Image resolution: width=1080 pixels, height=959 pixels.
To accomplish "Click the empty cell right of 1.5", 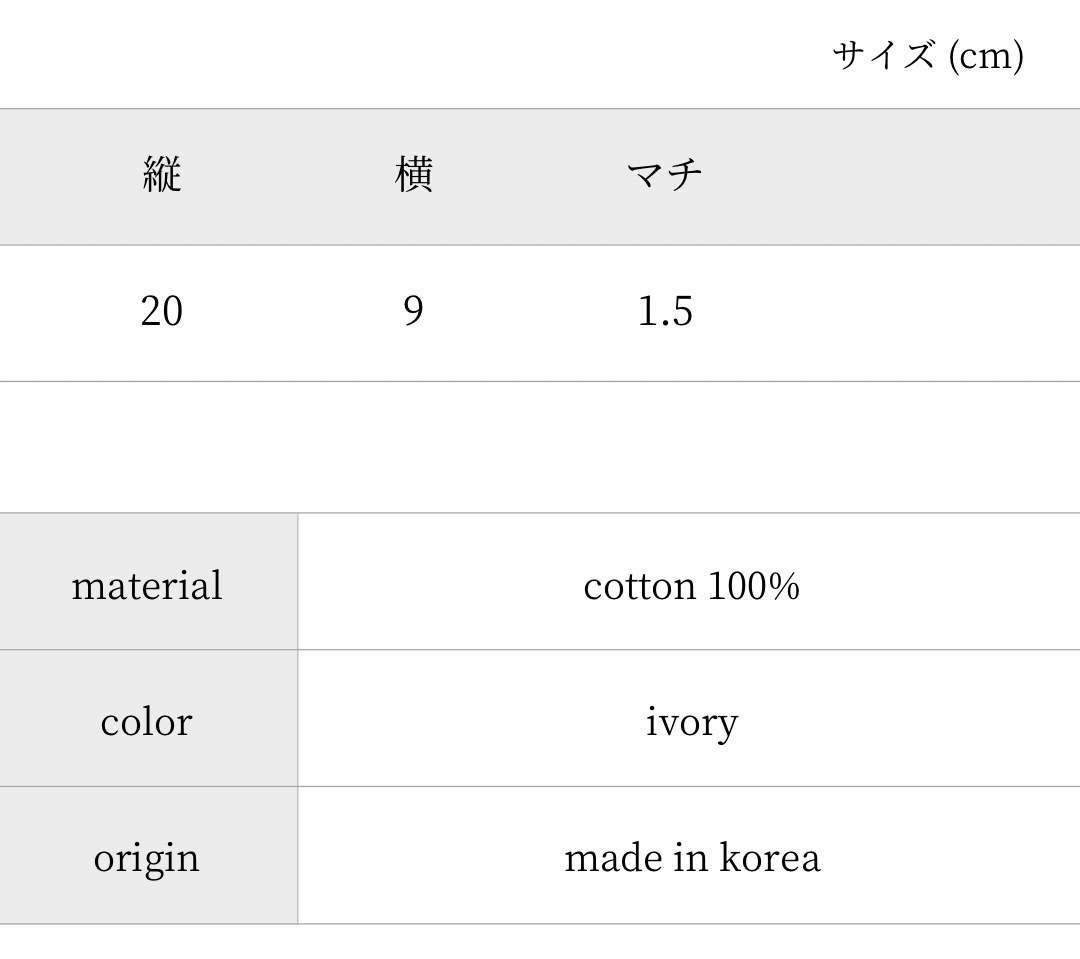I will [915, 312].
